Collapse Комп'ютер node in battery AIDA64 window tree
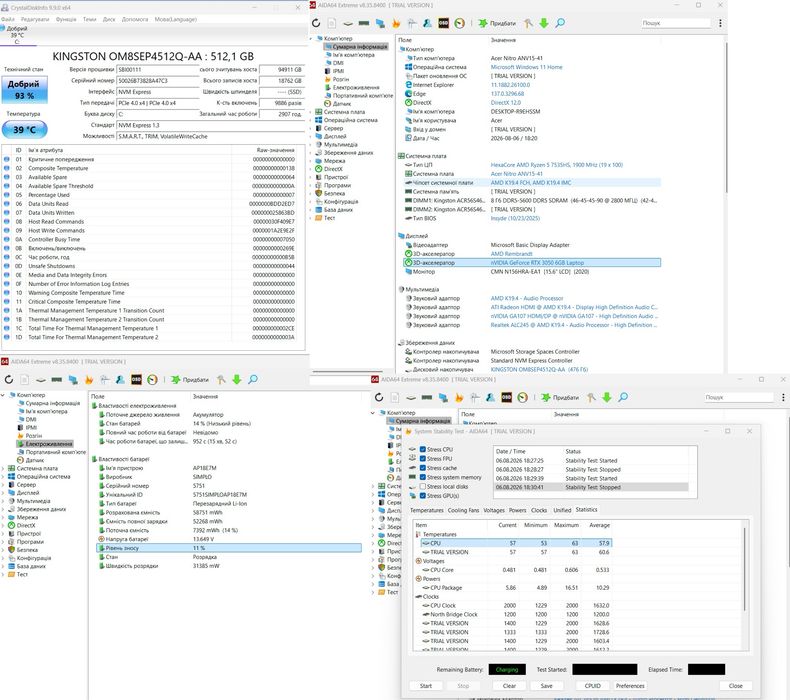Screen dimensions: 790x700 point(4,395)
